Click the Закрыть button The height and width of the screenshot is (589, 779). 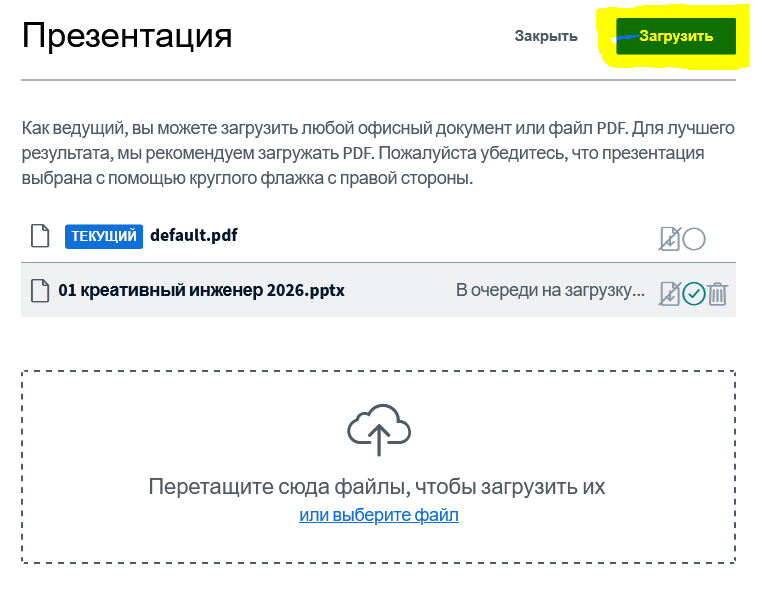tap(545, 36)
